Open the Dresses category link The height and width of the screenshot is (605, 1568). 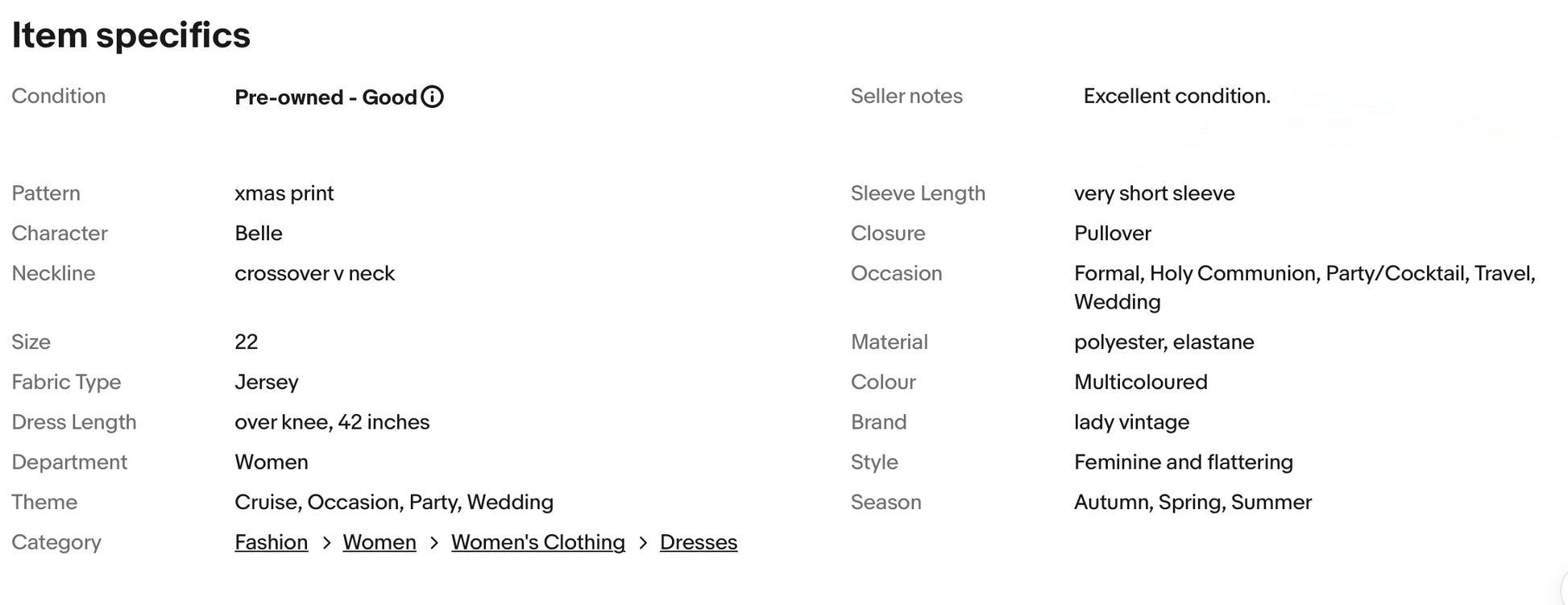(x=698, y=542)
